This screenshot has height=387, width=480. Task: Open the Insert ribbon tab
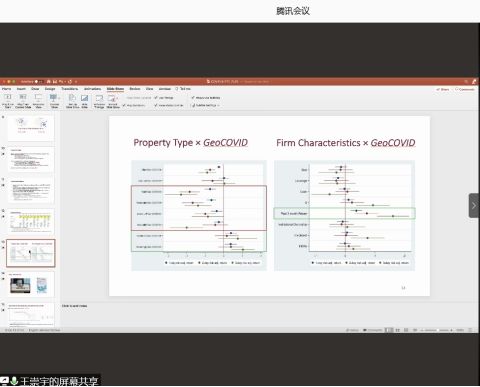[21, 89]
